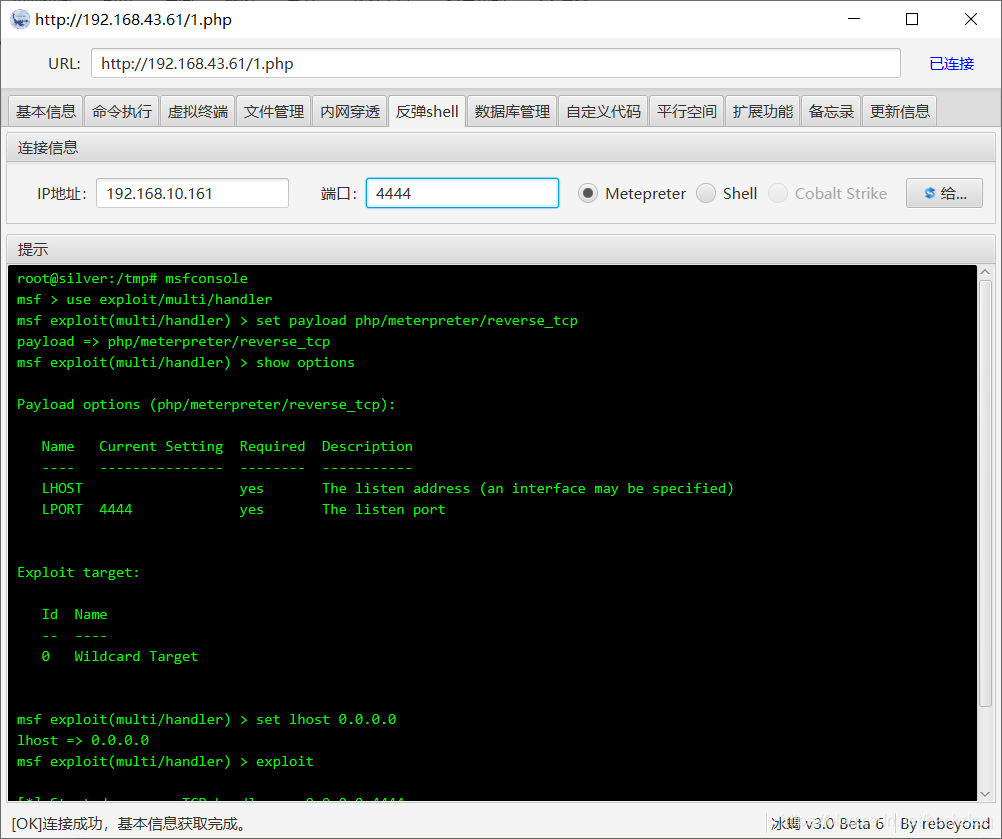Click the 冰蝎 v3.0 Beta 6 version label
This screenshot has height=839, width=1002.
(827, 823)
